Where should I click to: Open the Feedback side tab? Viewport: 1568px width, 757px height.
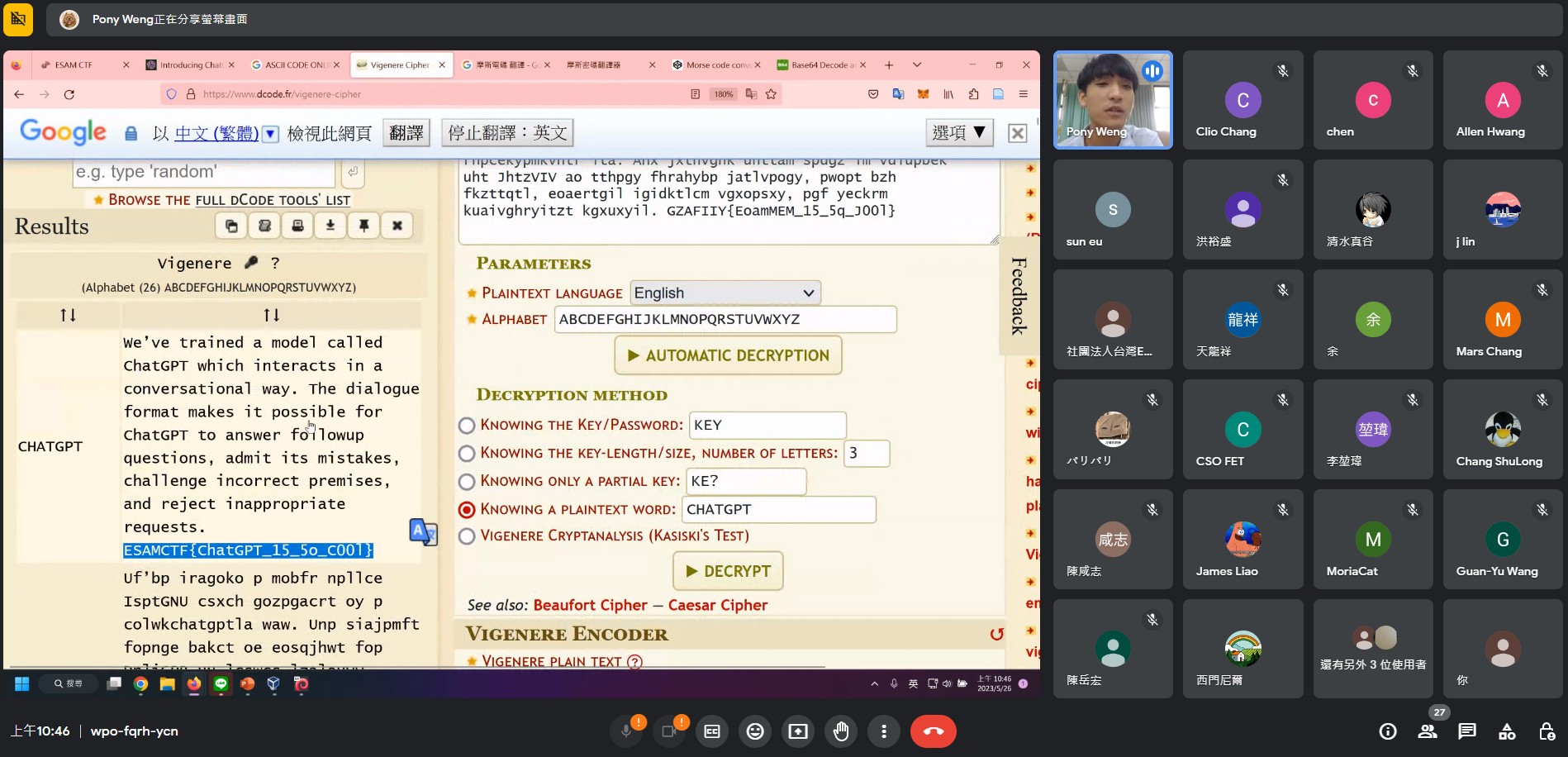tap(1019, 297)
